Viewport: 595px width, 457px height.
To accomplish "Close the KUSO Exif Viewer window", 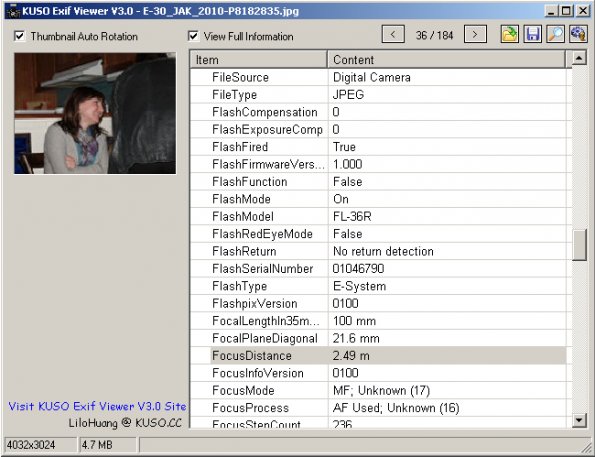I will pyautogui.click(x=582, y=11).
